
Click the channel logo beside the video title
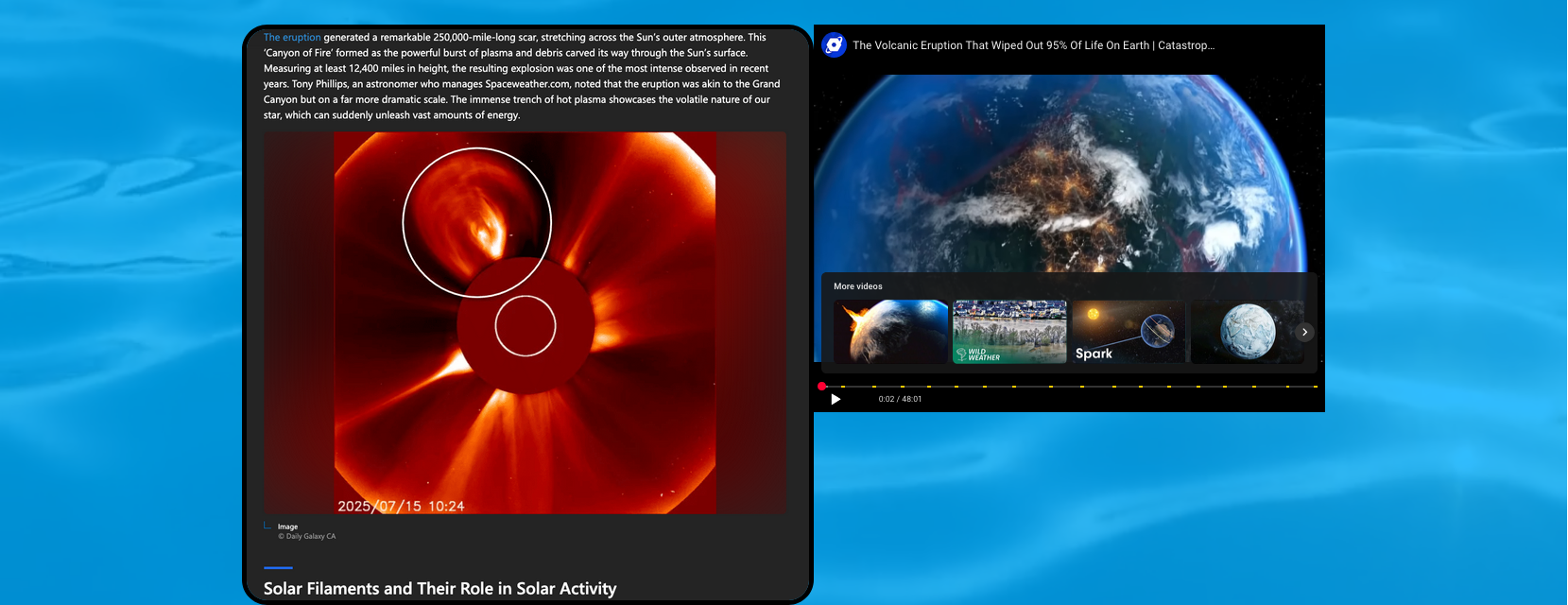tap(834, 44)
